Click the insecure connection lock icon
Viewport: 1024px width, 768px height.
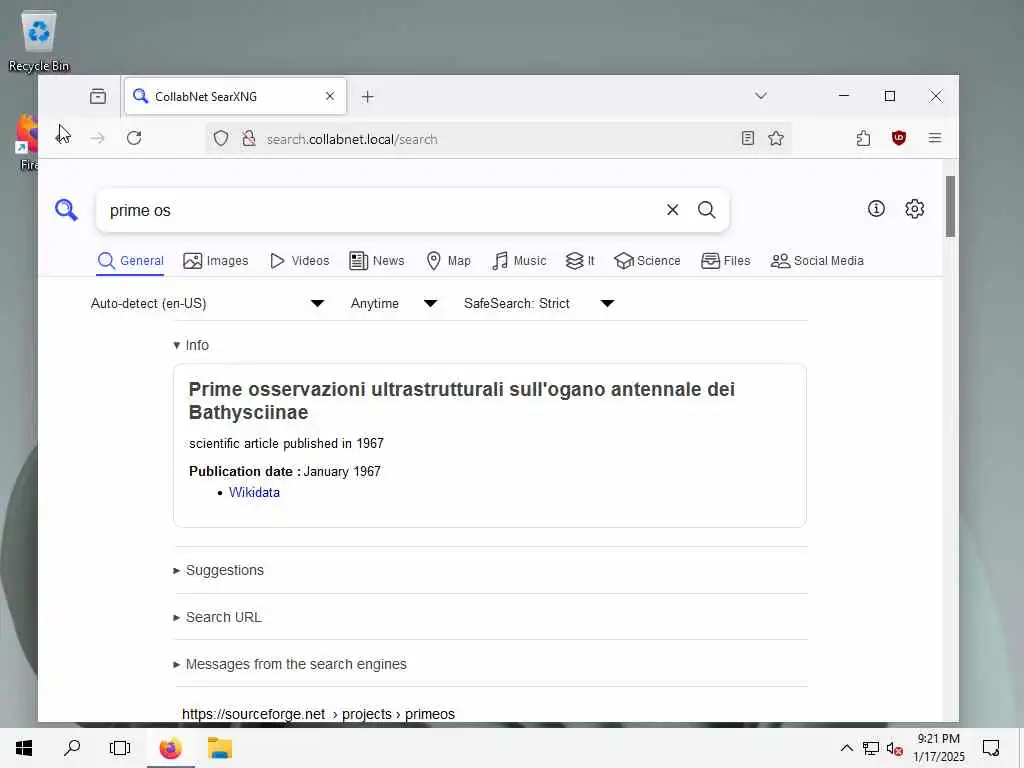click(248, 138)
